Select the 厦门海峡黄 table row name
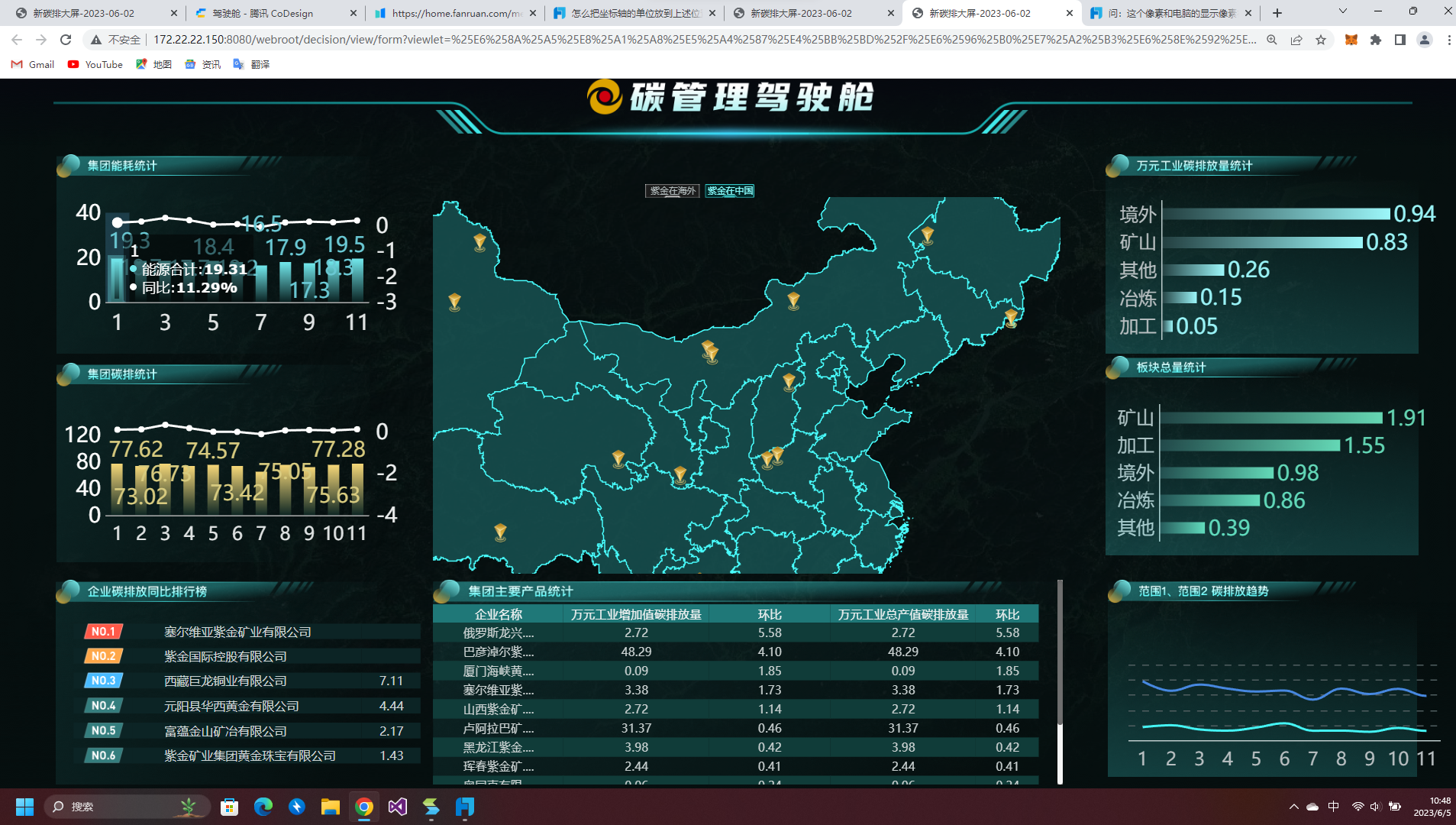Screen dimensions: 1456x825 click(x=498, y=671)
